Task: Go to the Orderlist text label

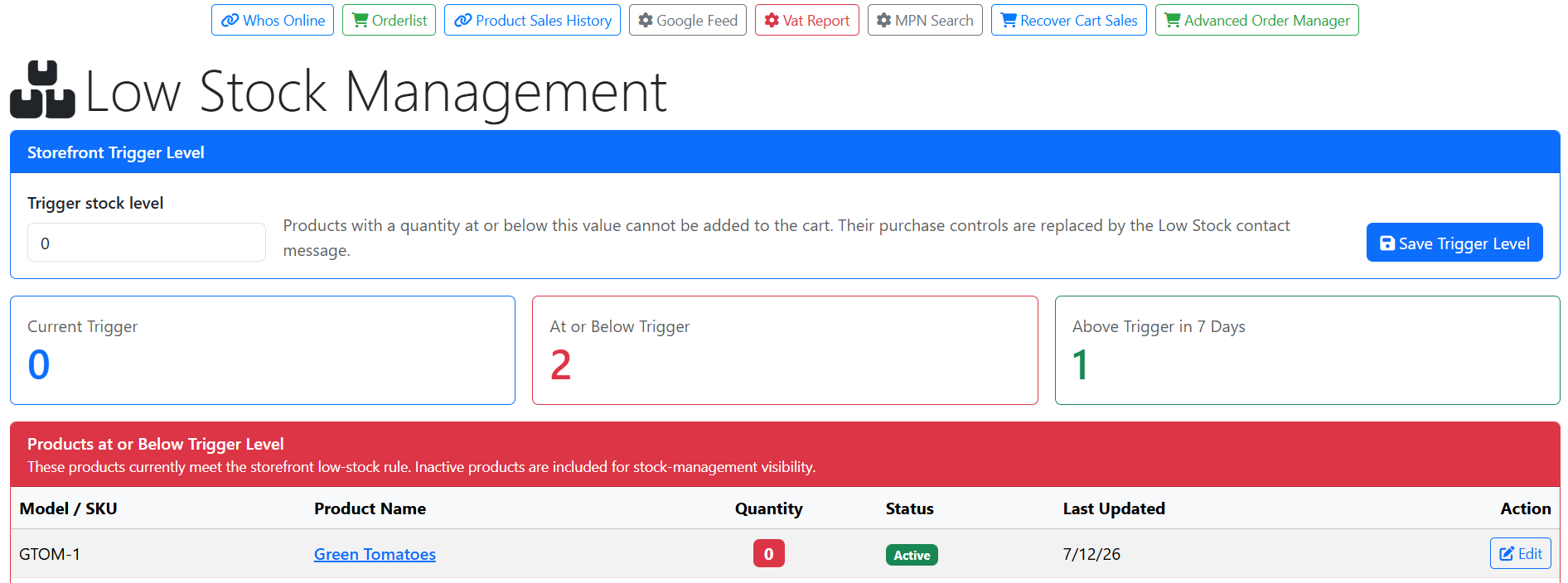Action: pyautogui.click(x=399, y=21)
